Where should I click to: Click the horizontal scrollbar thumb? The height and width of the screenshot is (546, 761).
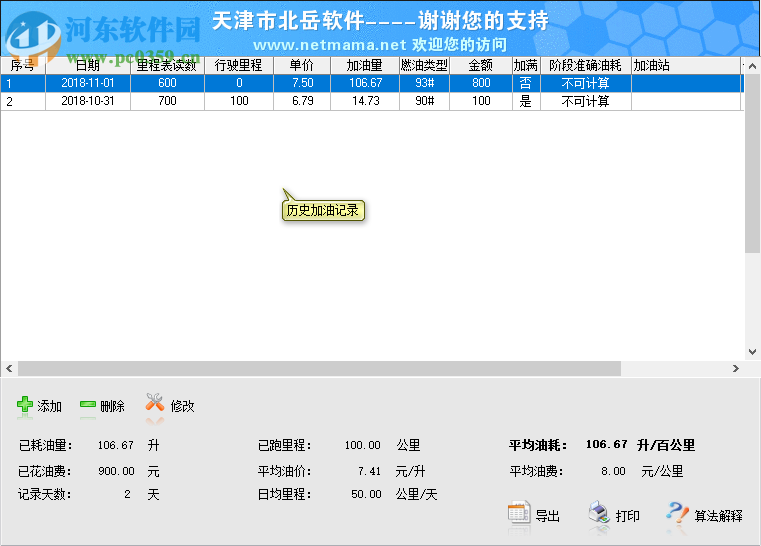319,368
